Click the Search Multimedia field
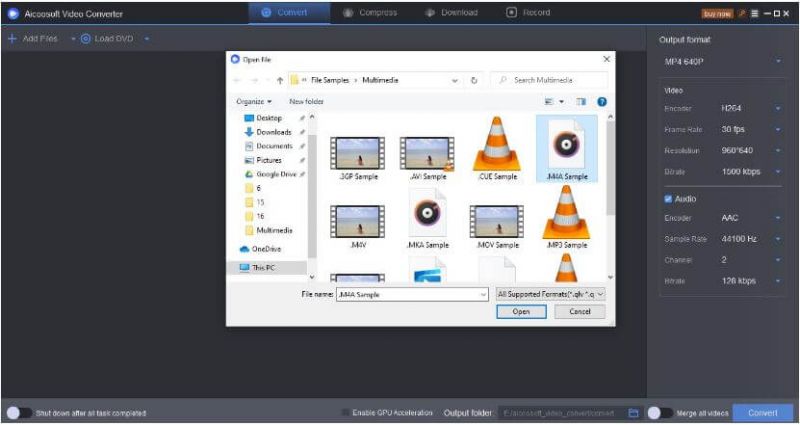This screenshot has height=425, width=800. (549, 80)
